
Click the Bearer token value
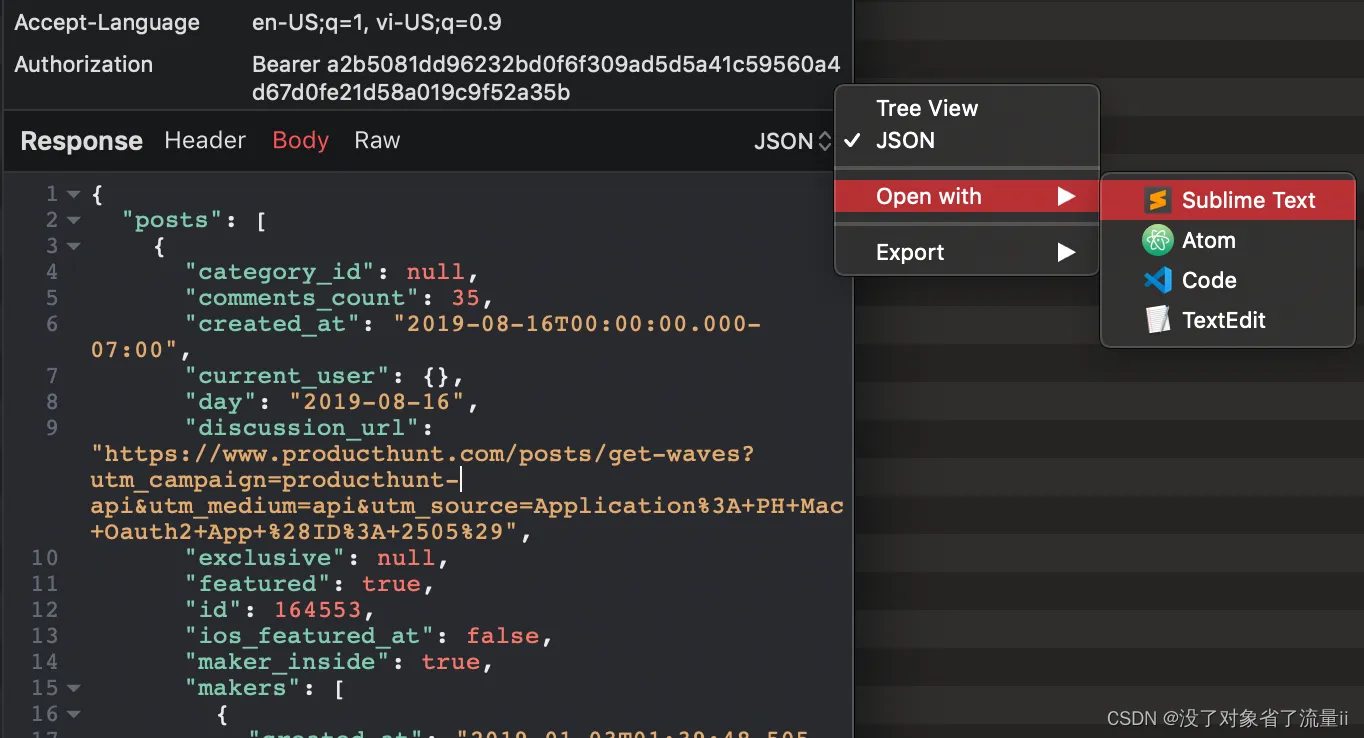click(x=546, y=79)
